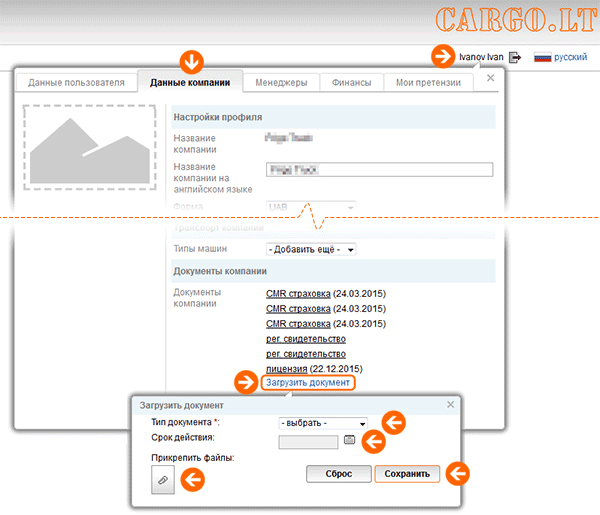Click the Загрузить документ link
Image resolution: width=600 pixels, height=515 pixels.
coord(308,383)
